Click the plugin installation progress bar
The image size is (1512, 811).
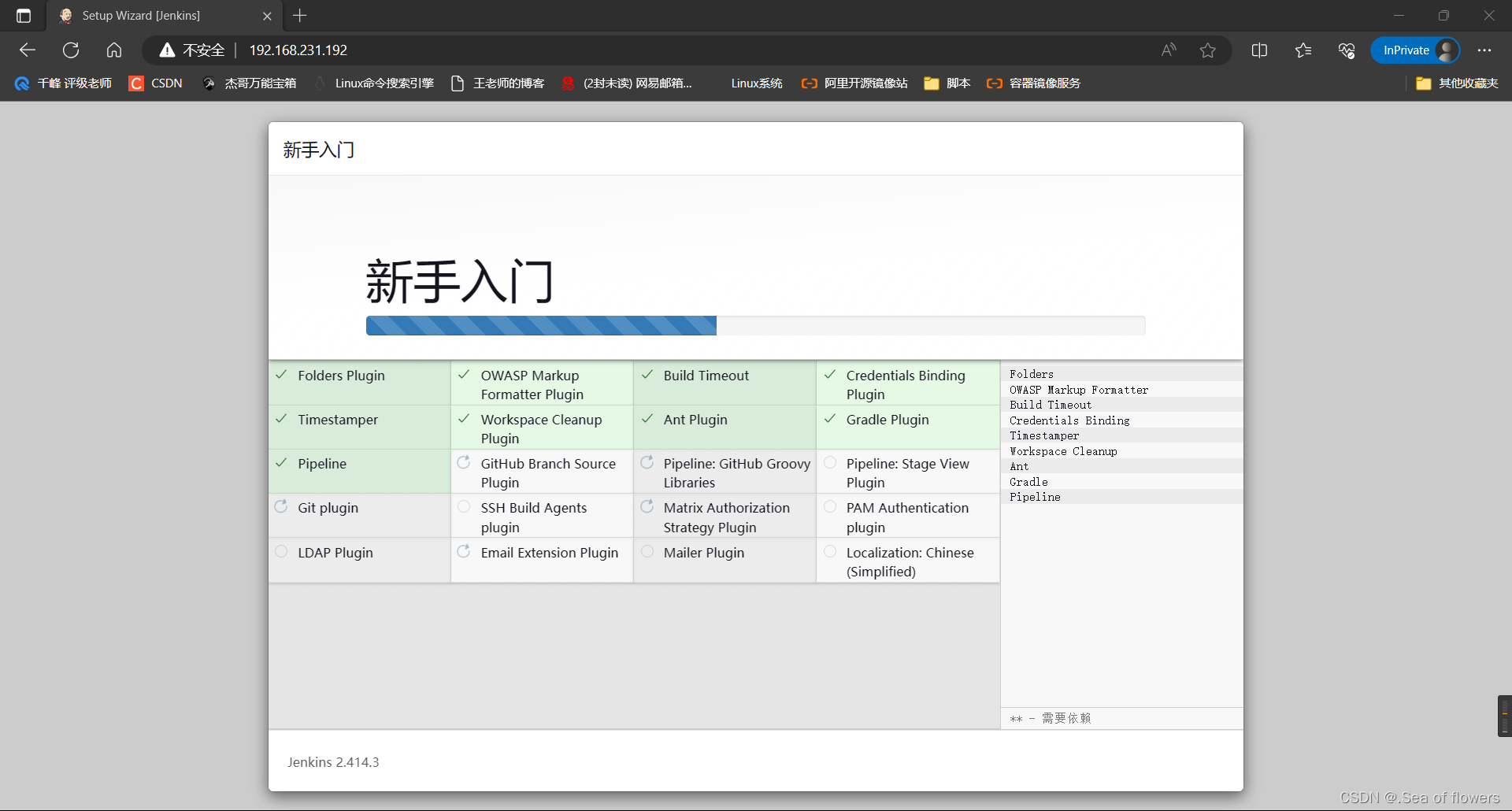click(x=755, y=325)
